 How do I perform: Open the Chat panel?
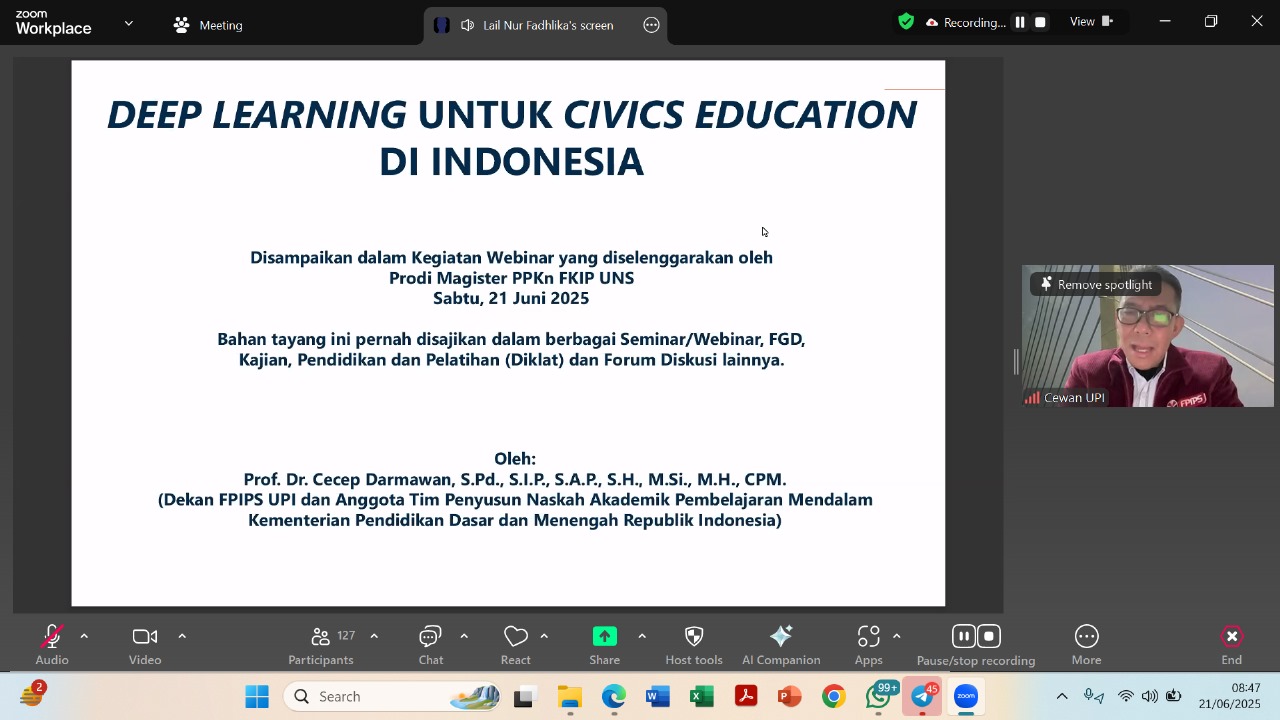click(431, 645)
